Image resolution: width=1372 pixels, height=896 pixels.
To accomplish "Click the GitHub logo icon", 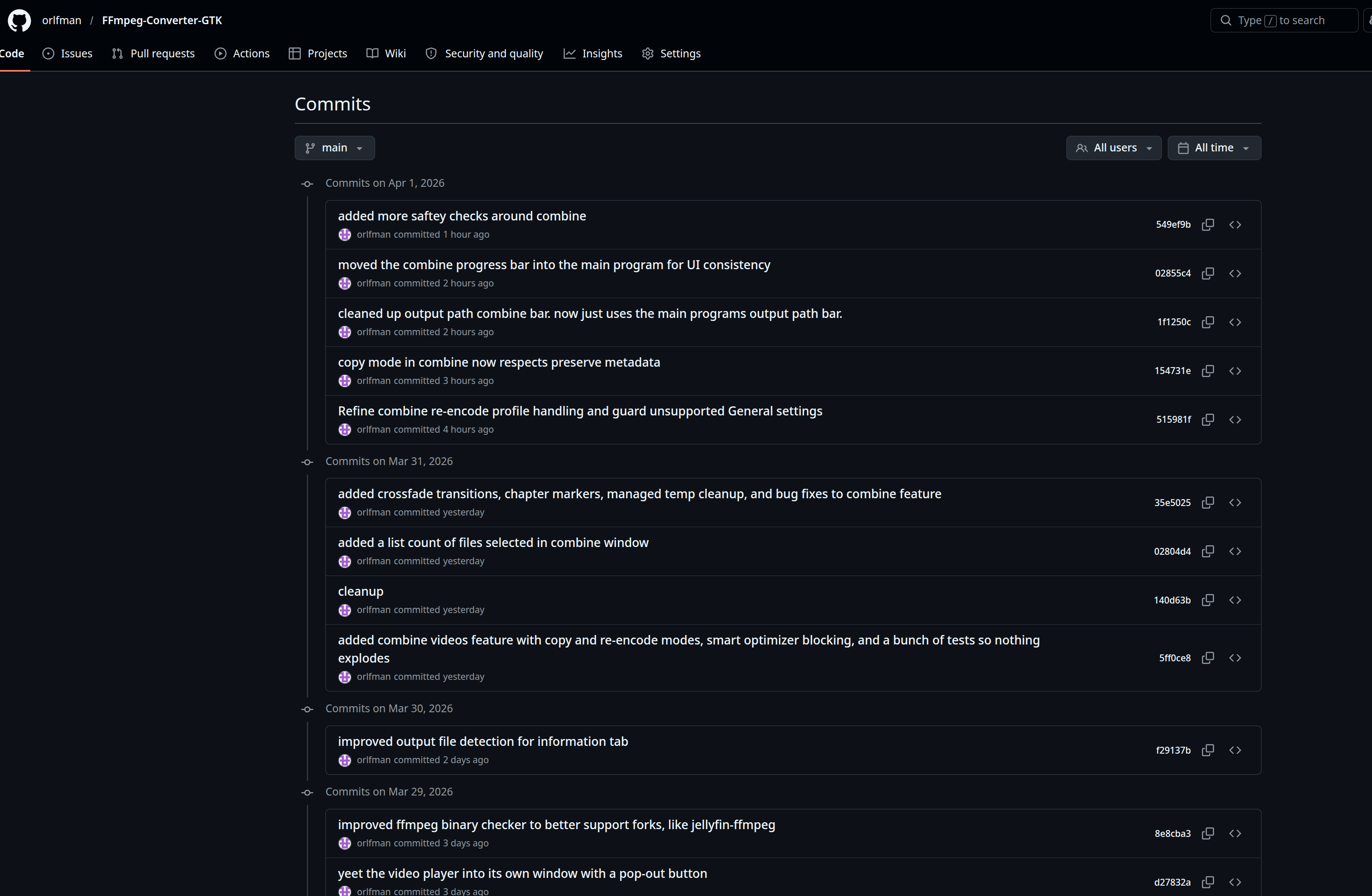I will pos(19,20).
